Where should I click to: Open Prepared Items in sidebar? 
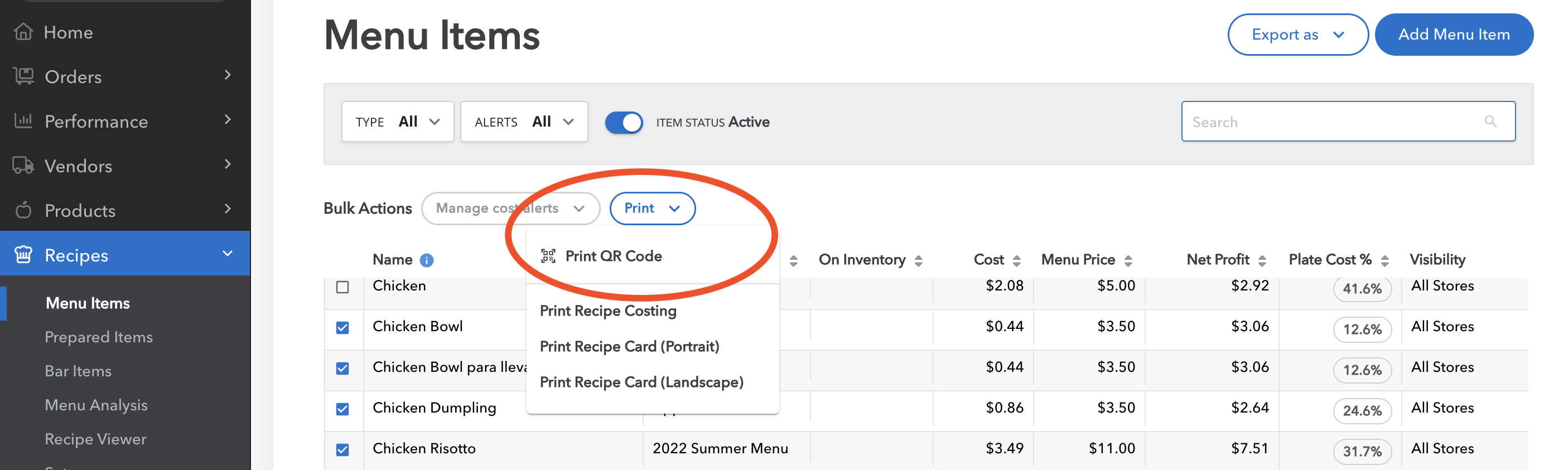pyautogui.click(x=99, y=337)
